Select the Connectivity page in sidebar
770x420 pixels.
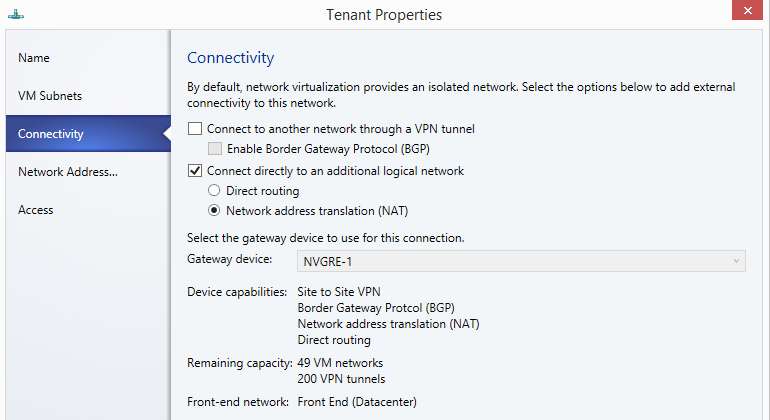[x=51, y=134]
